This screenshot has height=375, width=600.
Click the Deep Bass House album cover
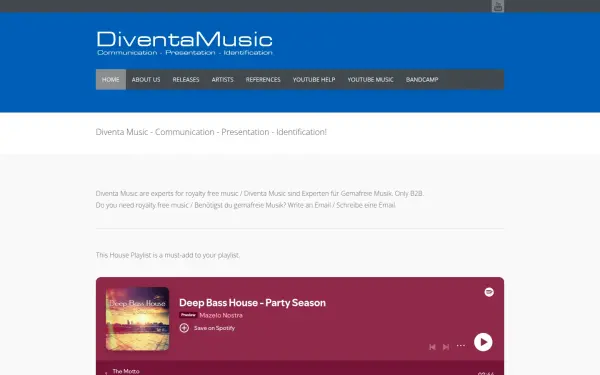point(137,319)
